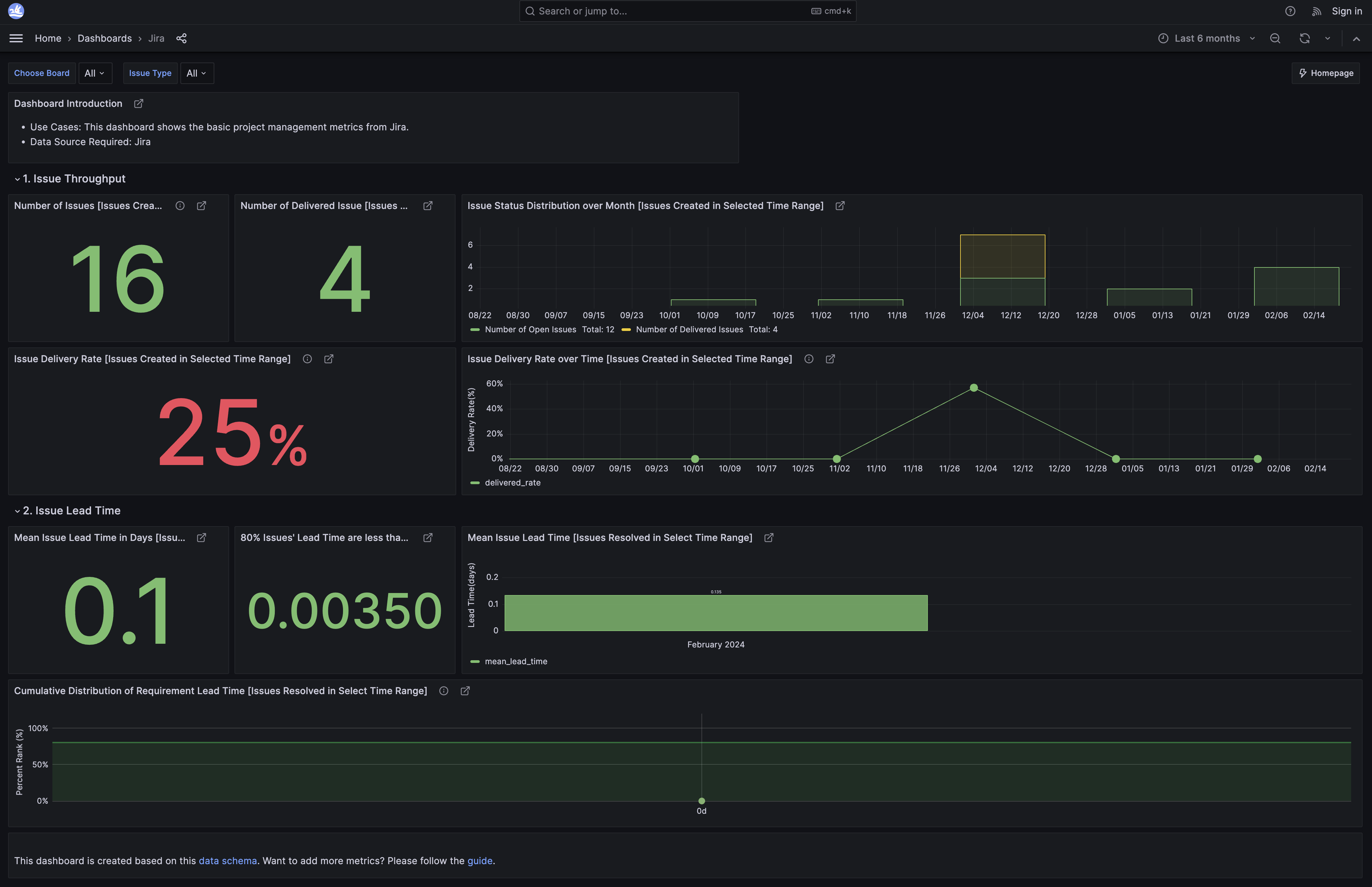Click Grafana logo in top-left corner

tap(16, 11)
